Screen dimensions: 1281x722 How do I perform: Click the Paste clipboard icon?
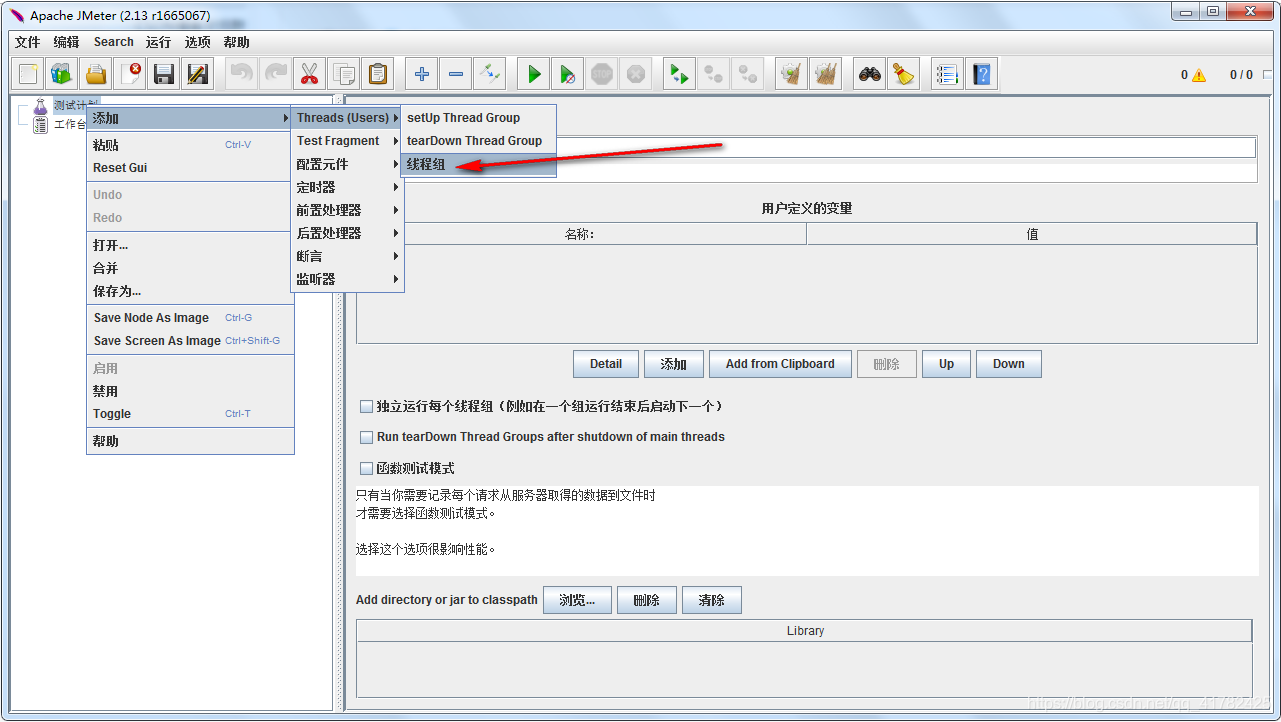378,74
